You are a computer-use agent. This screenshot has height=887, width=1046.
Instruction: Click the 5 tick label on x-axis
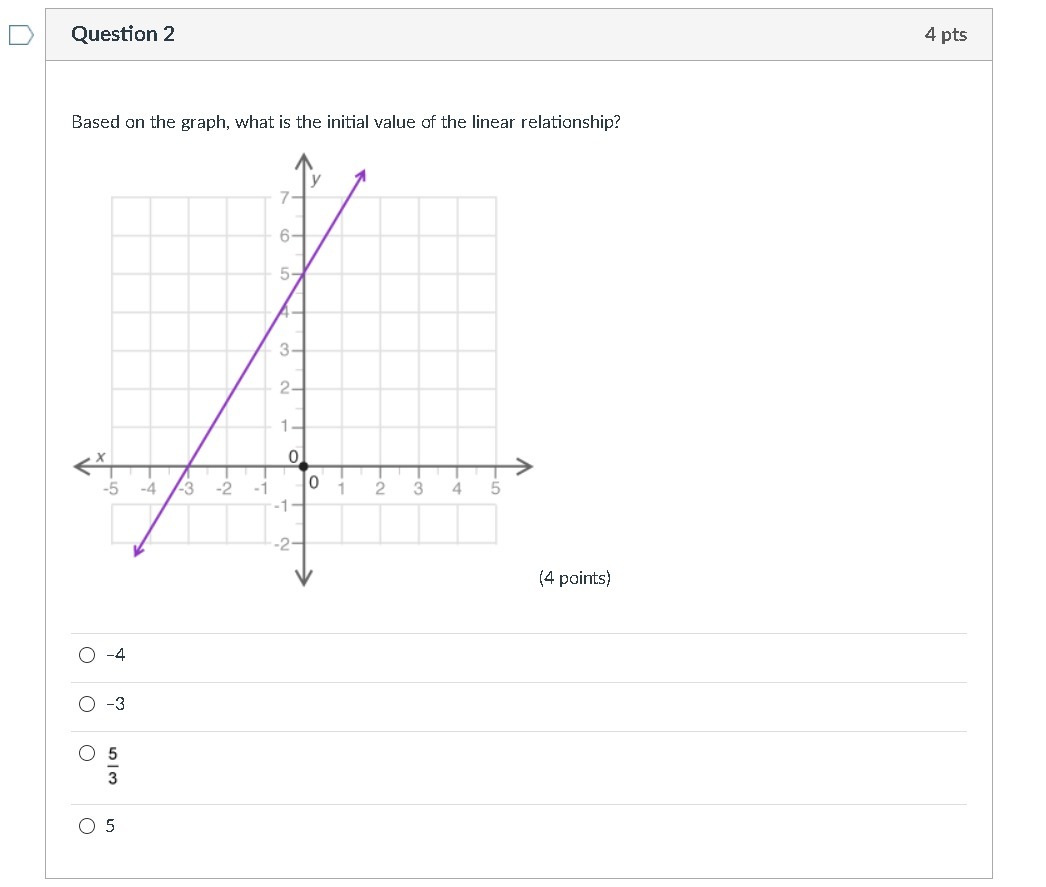tap(495, 488)
